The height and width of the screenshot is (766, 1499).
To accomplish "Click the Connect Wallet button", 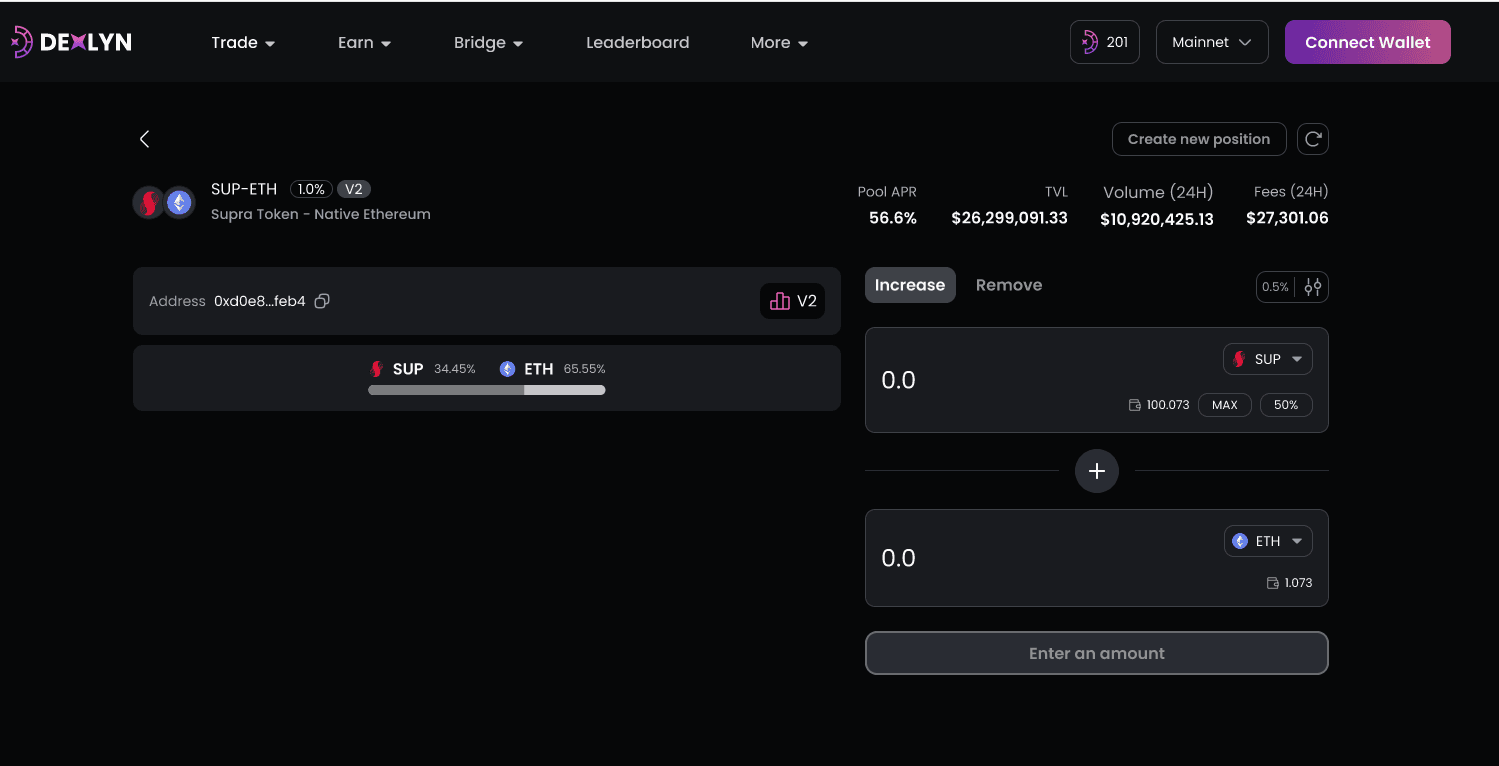I will [1367, 42].
